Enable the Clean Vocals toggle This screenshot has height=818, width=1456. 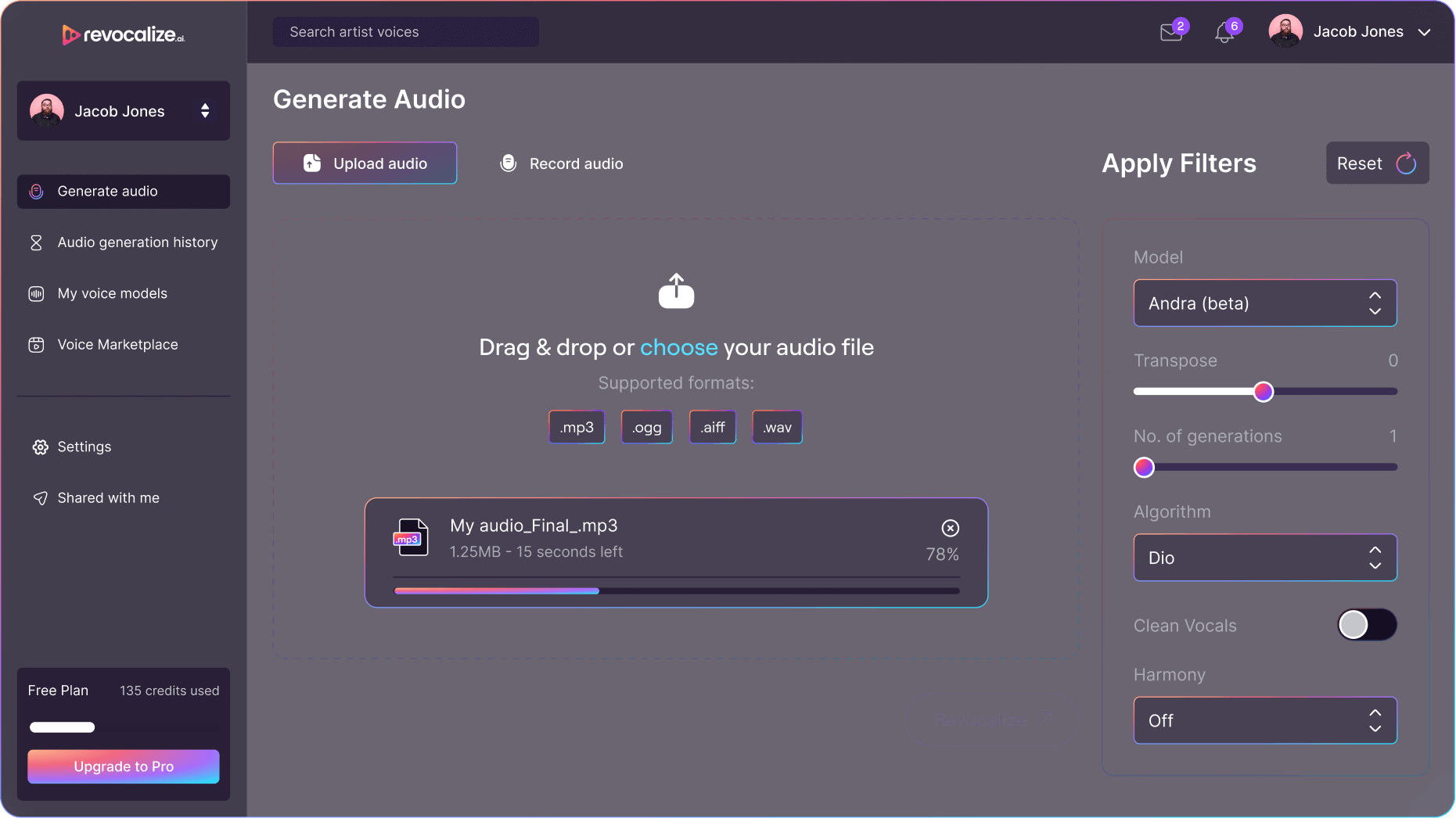pos(1366,625)
